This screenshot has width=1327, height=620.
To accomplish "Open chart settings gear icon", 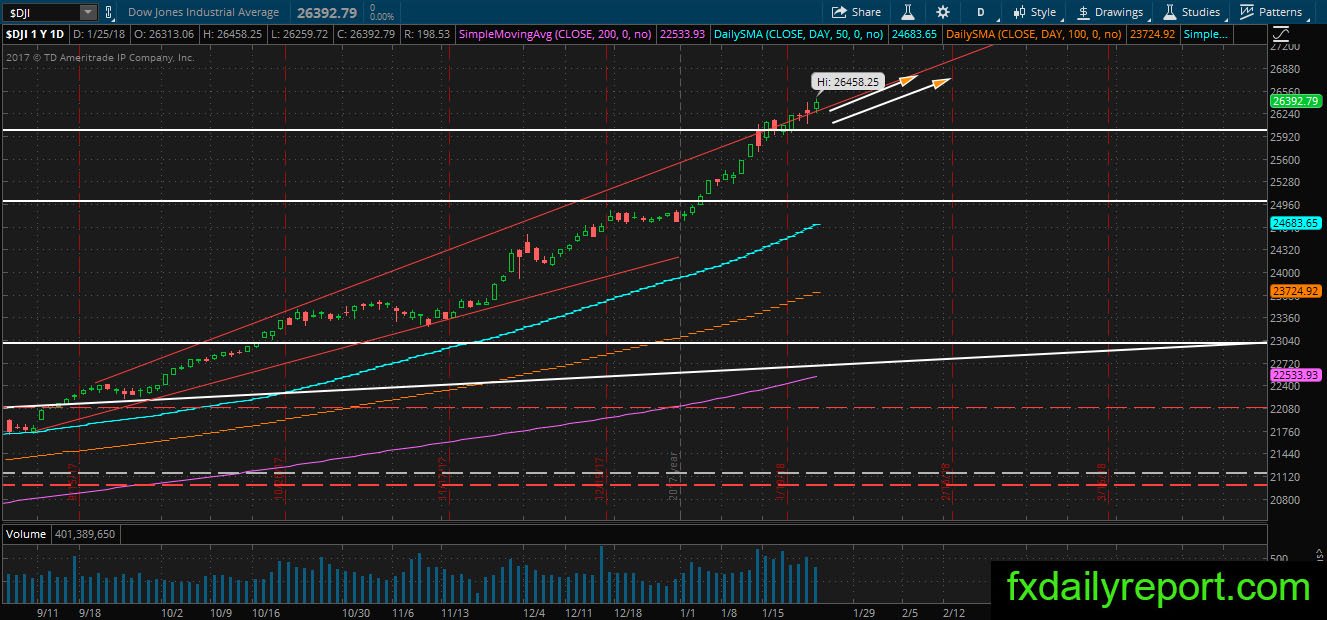I will (x=943, y=12).
